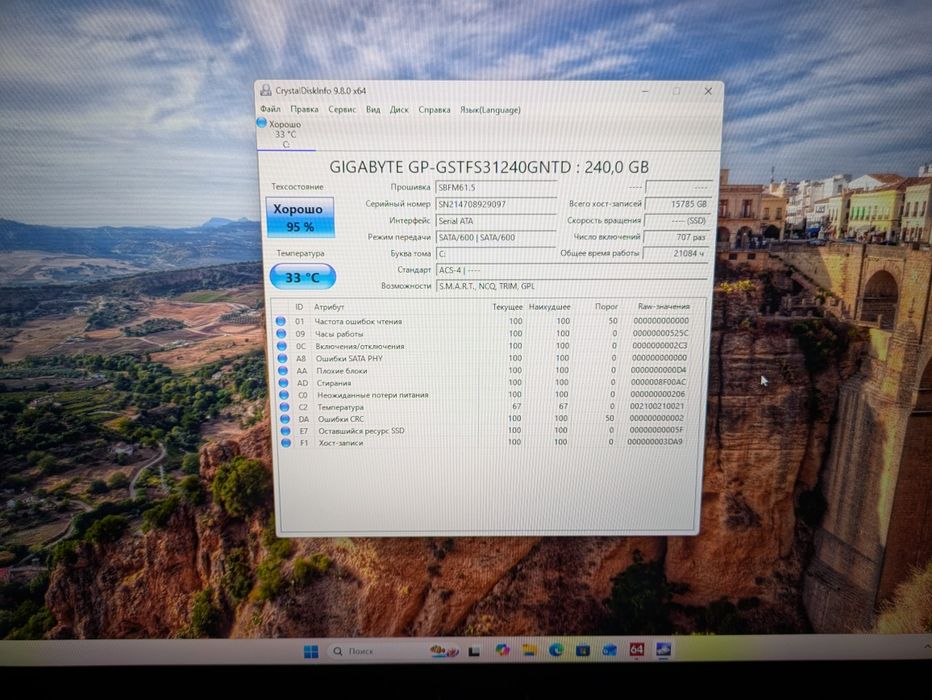Viewport: 932px width, 700px height.
Task: Click status icon for Ошибки SATA PHY
Action: tap(282, 358)
